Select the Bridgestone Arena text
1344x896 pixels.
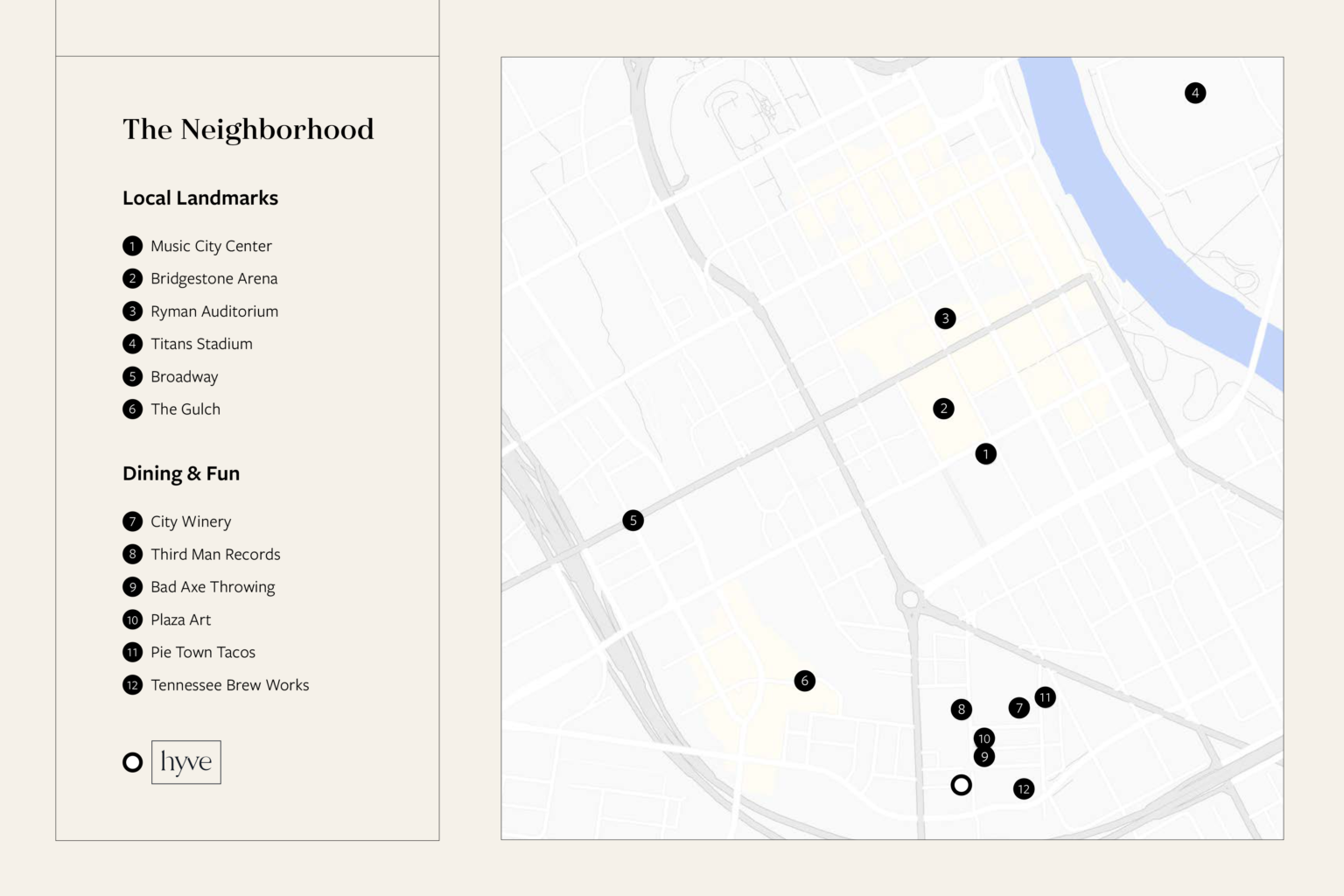[x=214, y=278]
